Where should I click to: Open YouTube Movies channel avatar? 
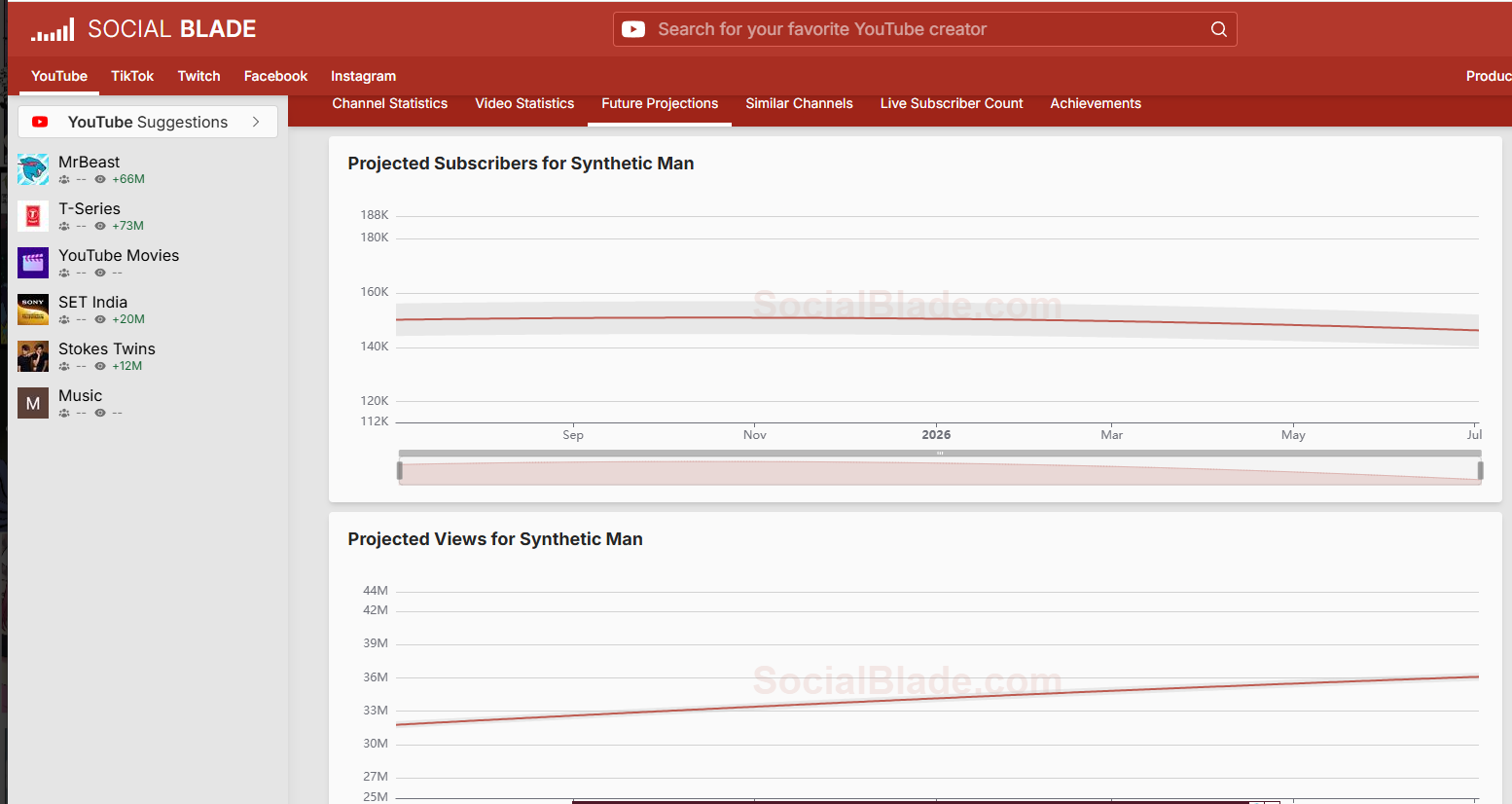click(x=33, y=263)
